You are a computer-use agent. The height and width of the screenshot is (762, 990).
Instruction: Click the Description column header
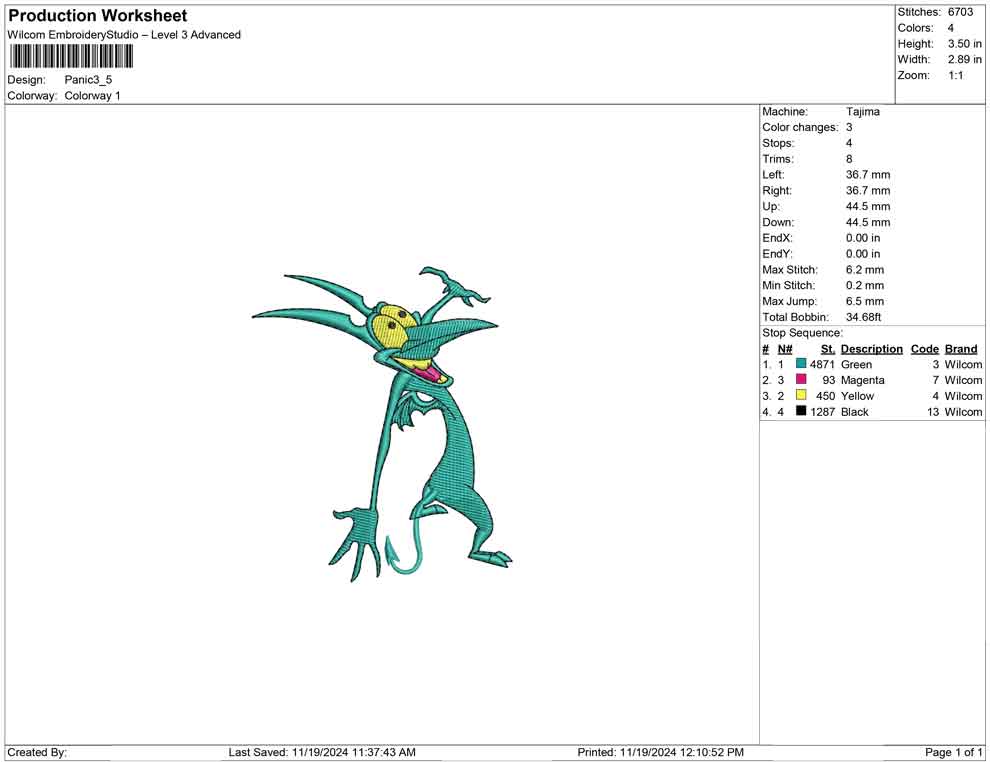871,349
